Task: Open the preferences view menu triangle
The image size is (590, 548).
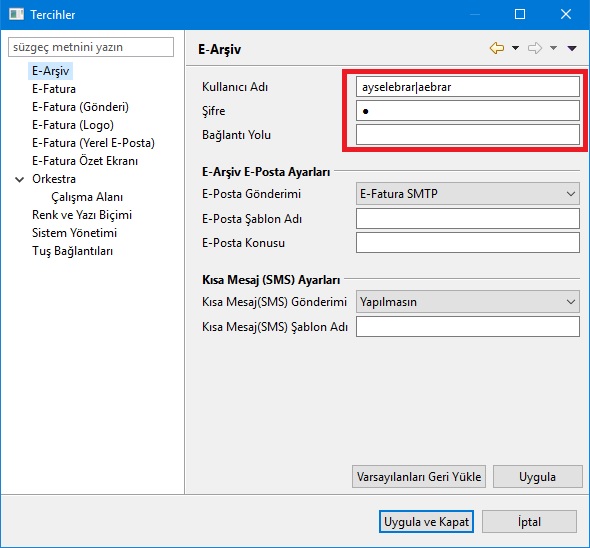Action: [x=572, y=48]
